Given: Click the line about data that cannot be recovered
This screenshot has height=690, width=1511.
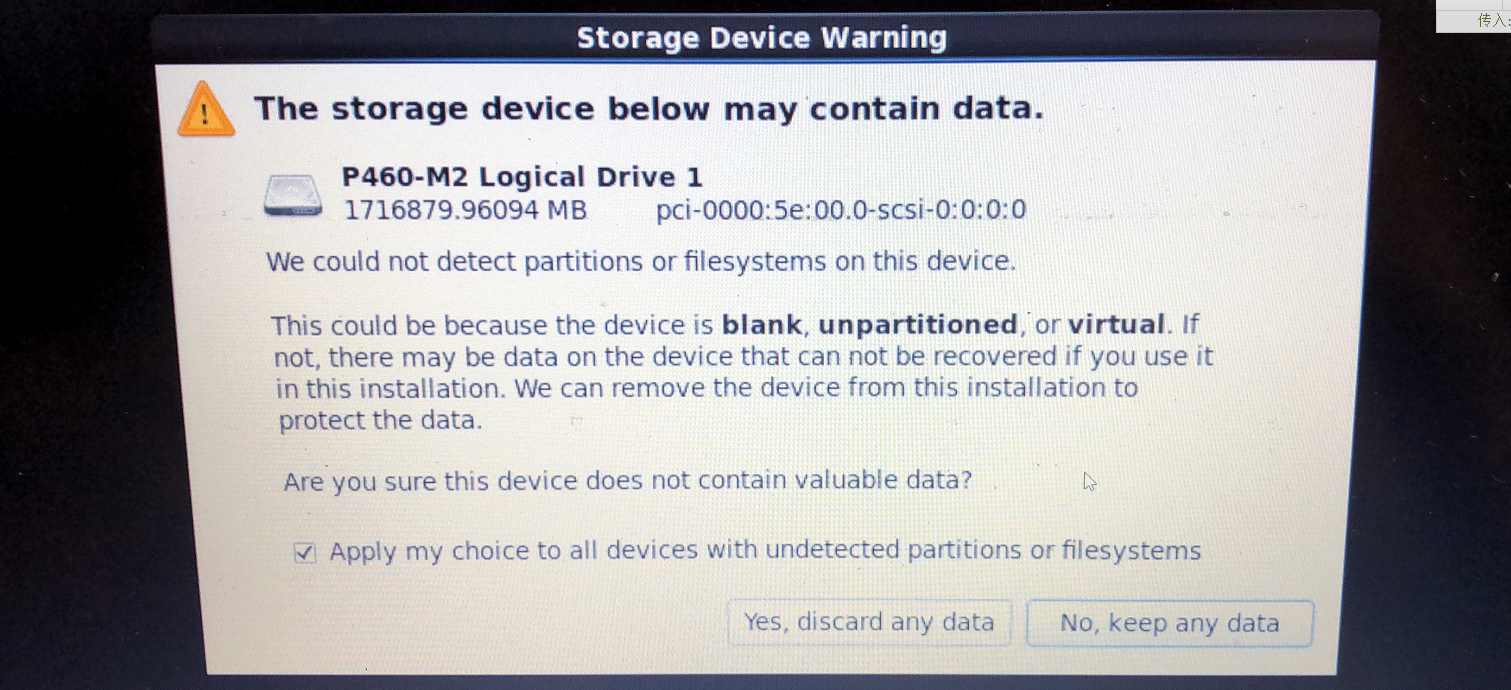Looking at the screenshot, I should tap(743, 357).
